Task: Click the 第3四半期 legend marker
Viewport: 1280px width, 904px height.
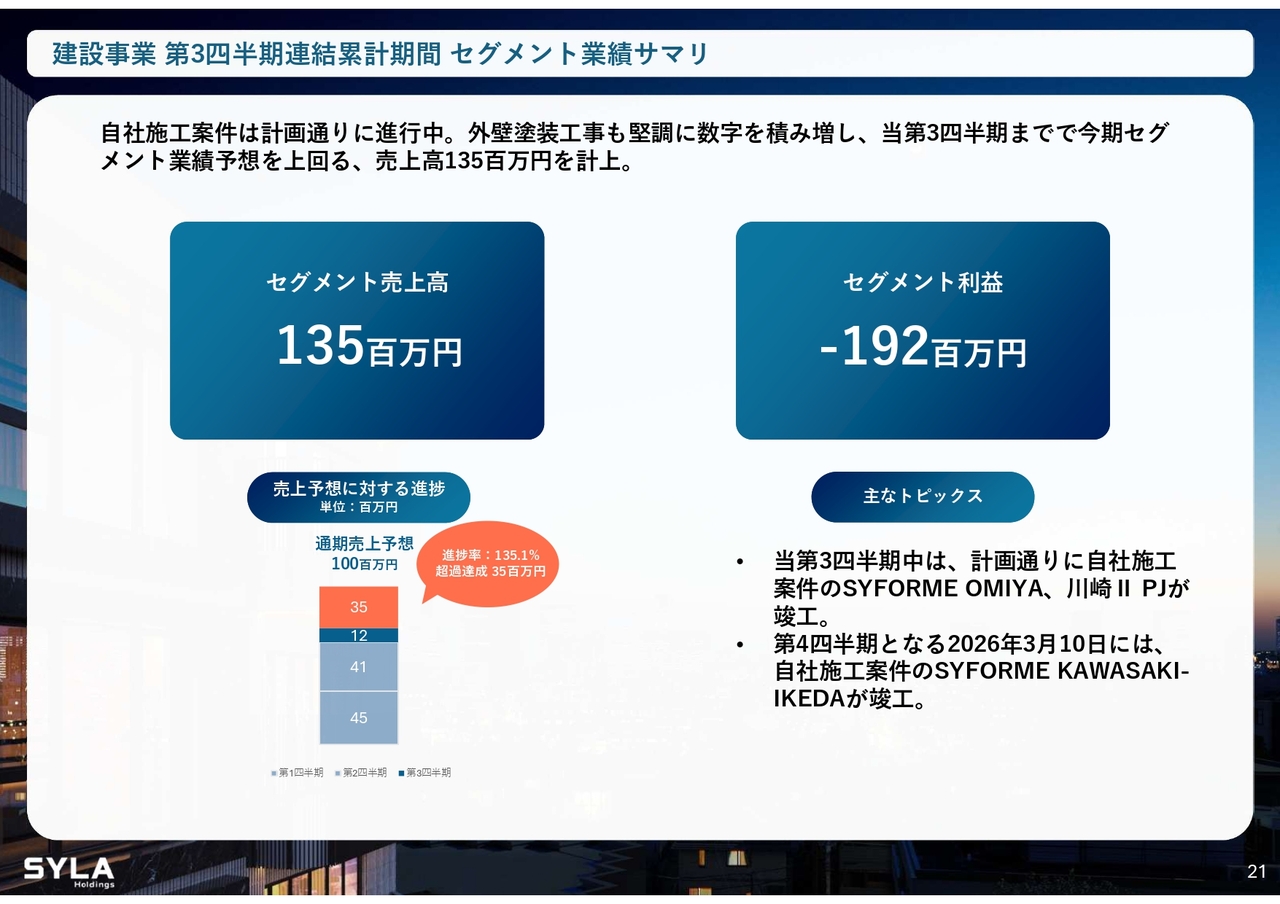Action: 401,773
